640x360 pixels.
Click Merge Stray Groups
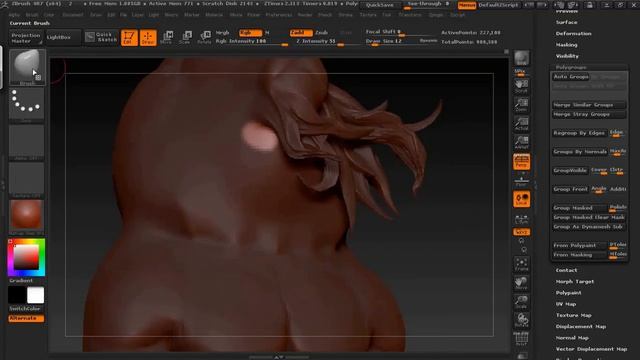click(x=589, y=114)
